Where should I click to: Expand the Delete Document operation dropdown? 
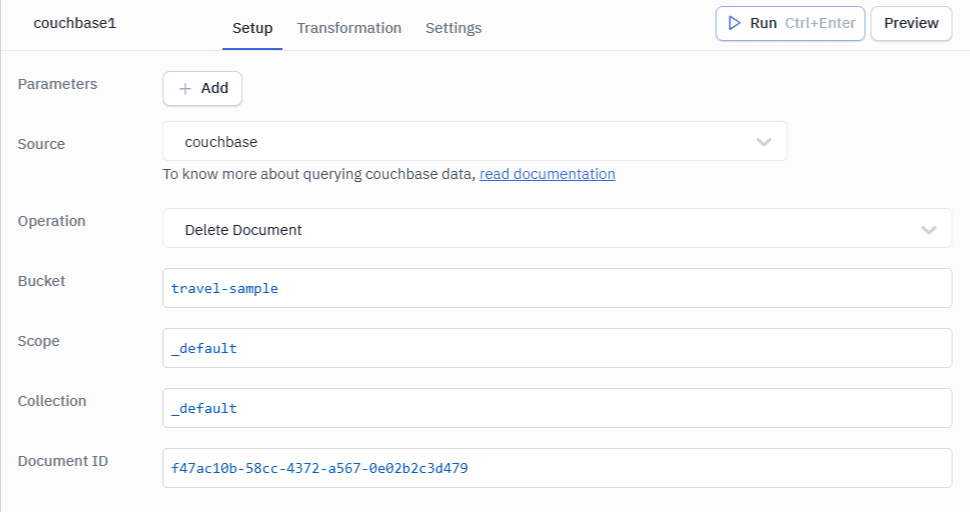[x=540, y=229]
